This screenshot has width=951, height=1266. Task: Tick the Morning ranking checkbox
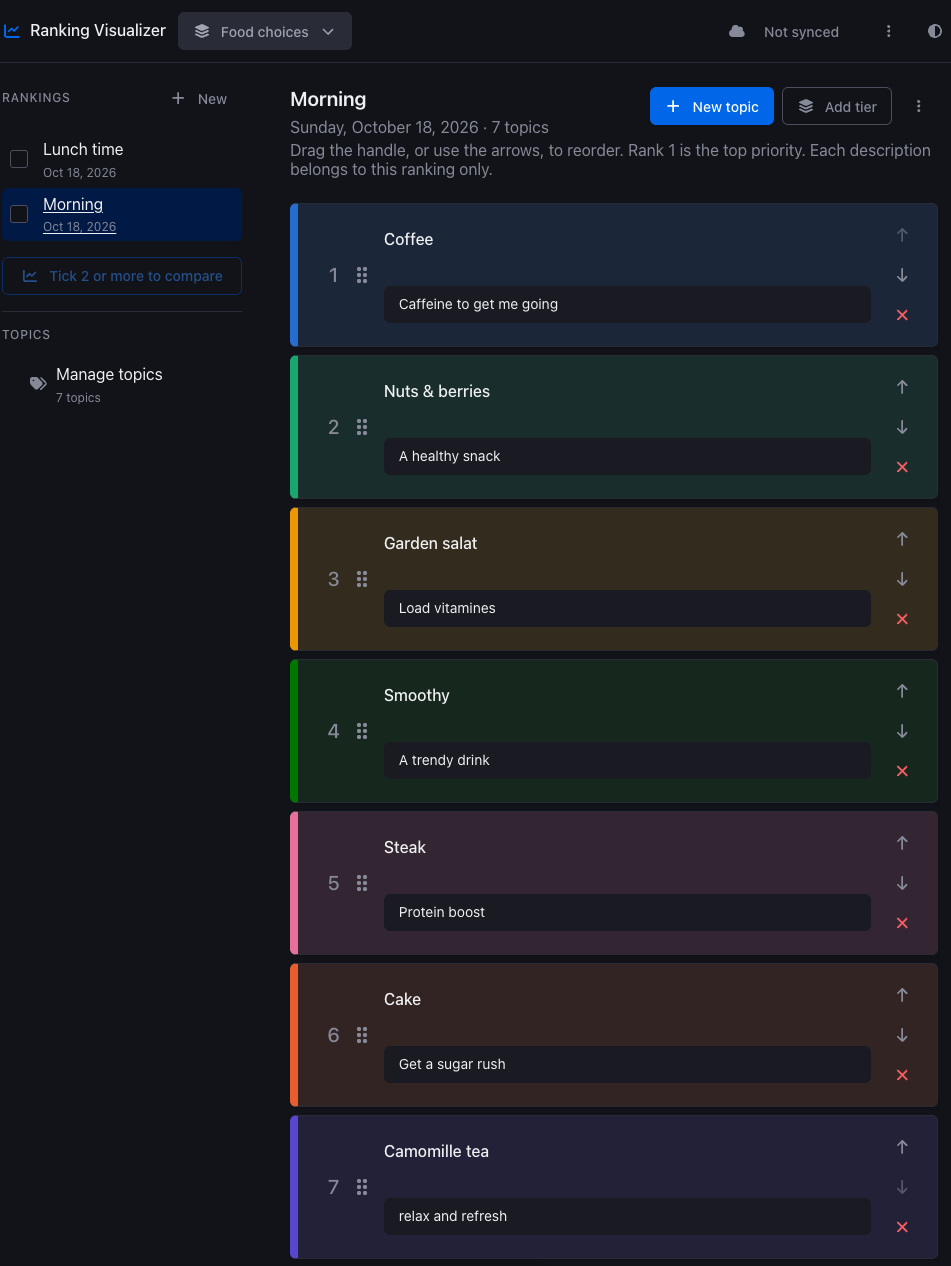(x=19, y=214)
